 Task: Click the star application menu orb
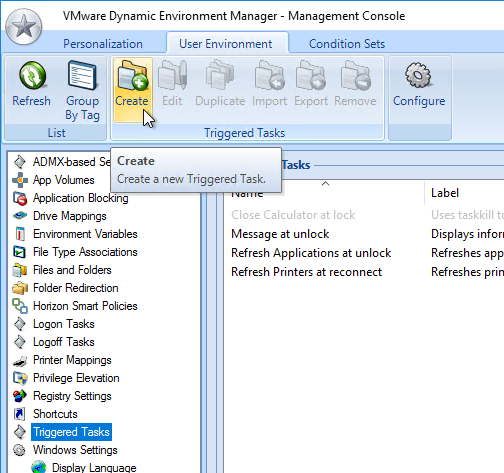pos(24,27)
